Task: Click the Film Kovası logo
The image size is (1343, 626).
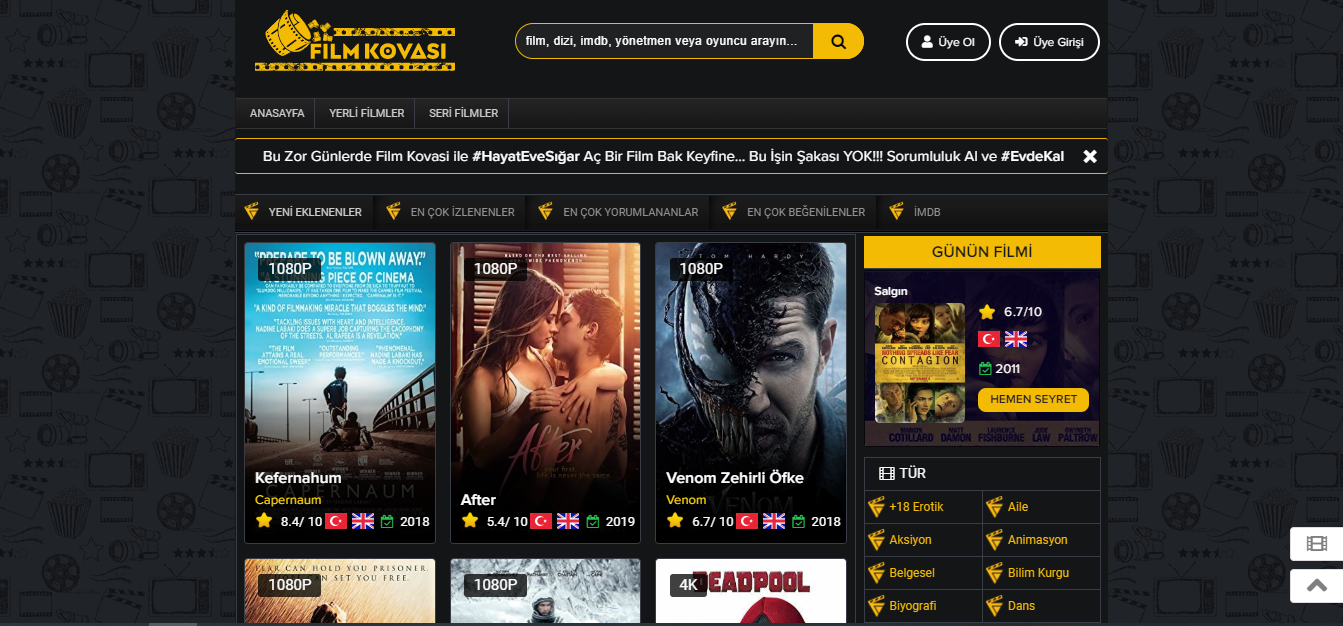Action: (355, 42)
